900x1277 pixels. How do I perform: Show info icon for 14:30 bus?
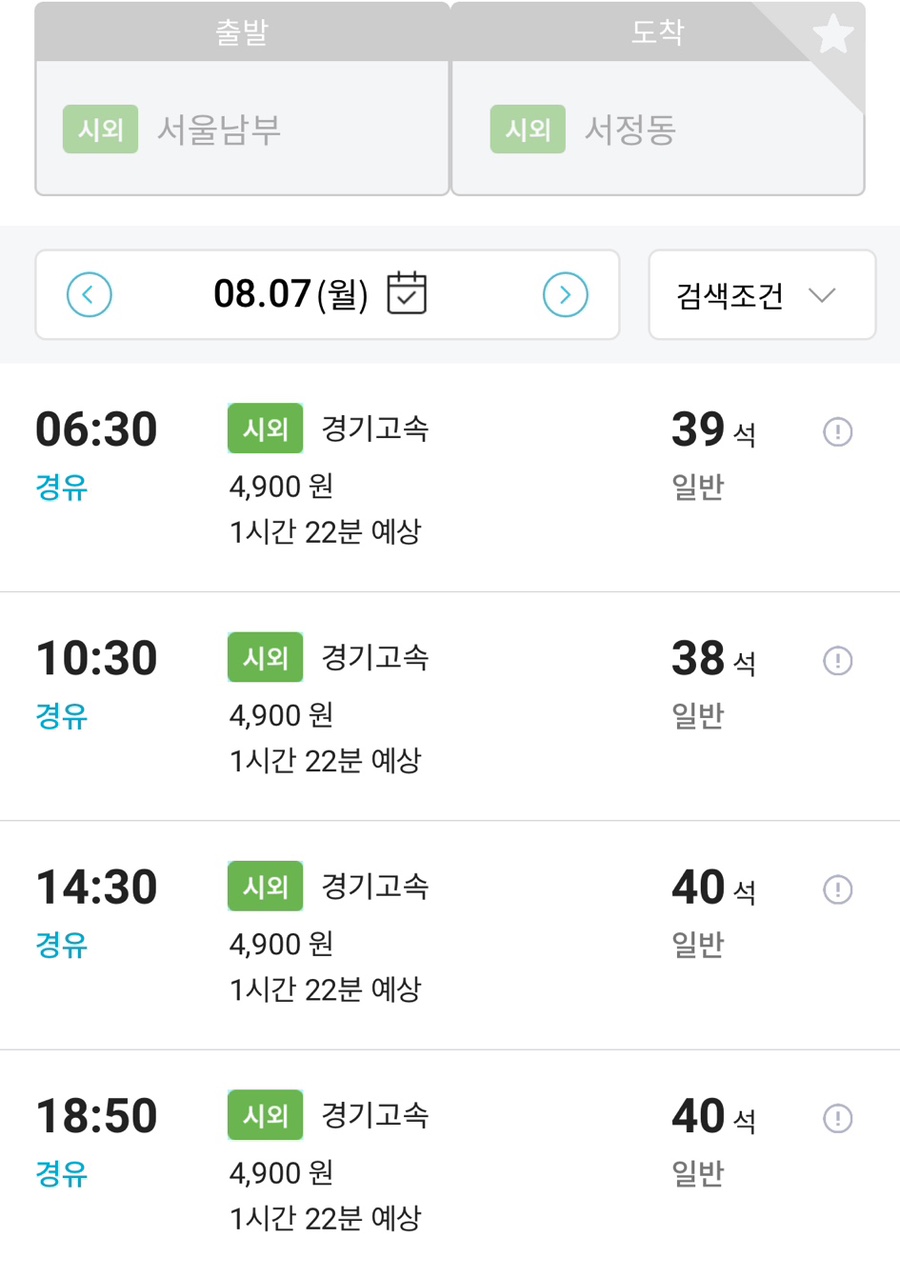(x=837, y=889)
